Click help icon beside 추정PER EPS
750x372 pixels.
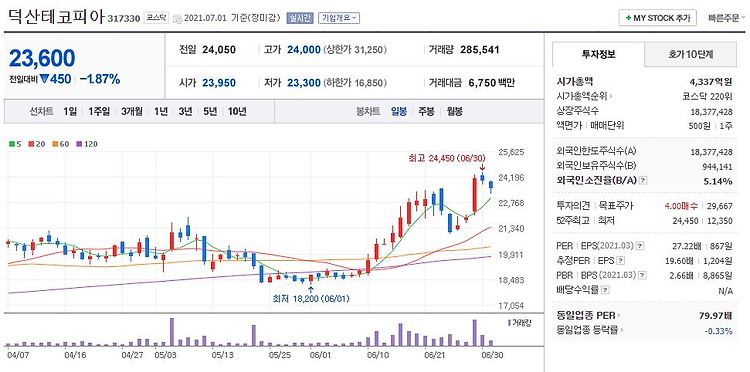(620, 261)
